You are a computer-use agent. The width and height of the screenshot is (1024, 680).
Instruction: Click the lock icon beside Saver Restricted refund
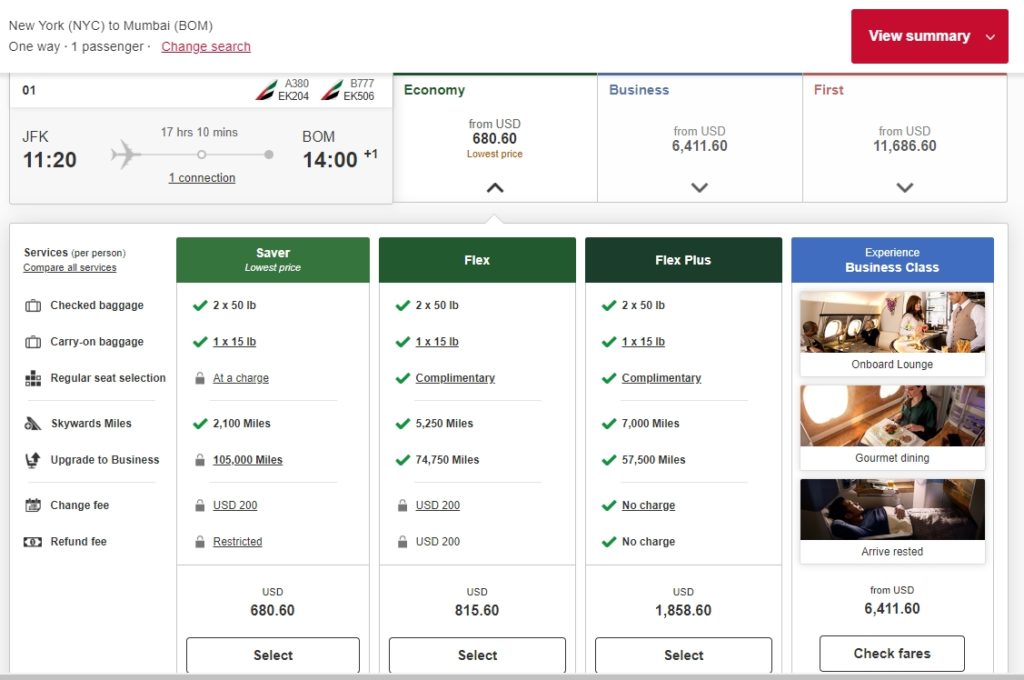click(x=199, y=542)
